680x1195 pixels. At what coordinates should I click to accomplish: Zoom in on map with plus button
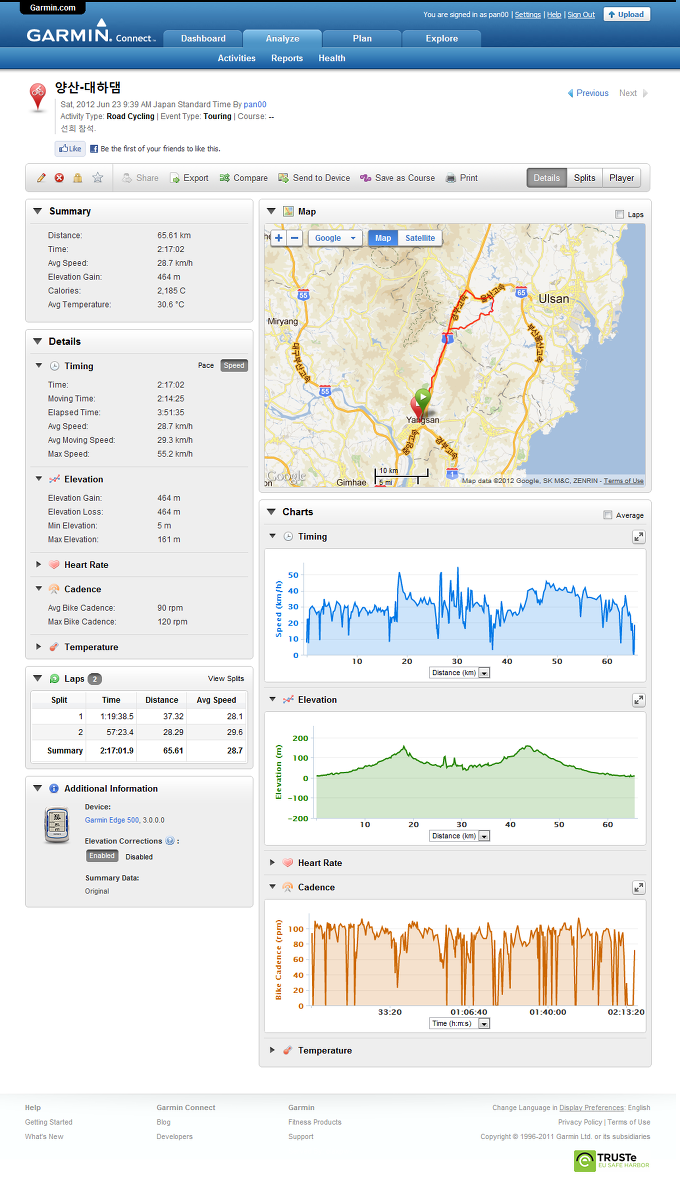279,238
